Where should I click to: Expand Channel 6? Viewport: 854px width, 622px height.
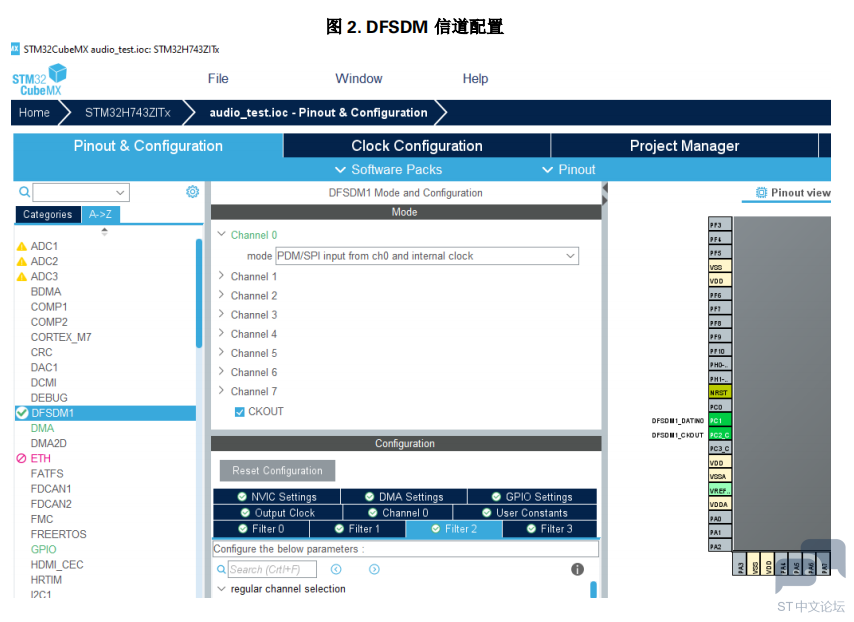[221, 371]
